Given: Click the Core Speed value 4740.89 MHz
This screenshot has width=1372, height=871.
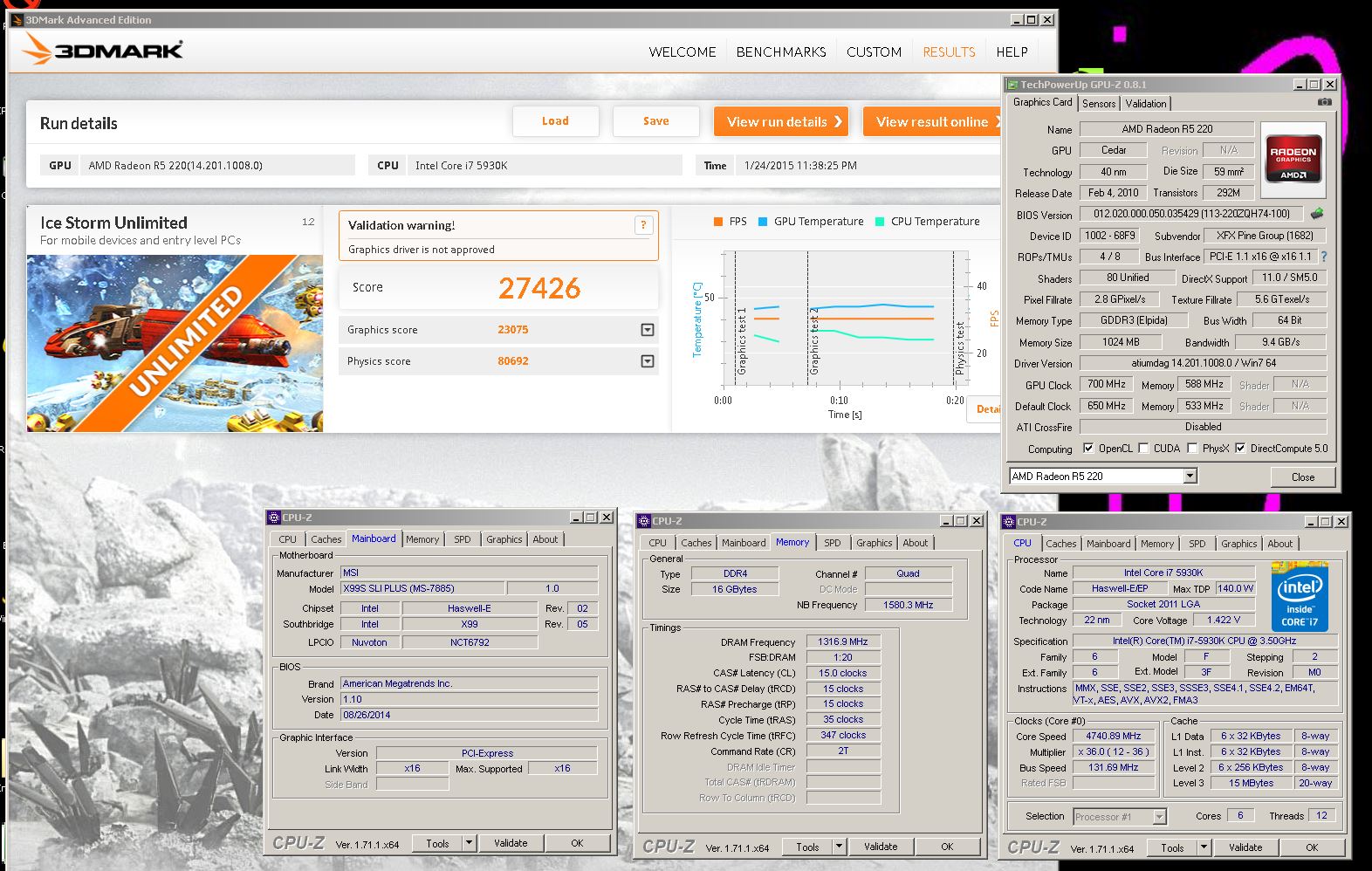Looking at the screenshot, I should 1114,736.
